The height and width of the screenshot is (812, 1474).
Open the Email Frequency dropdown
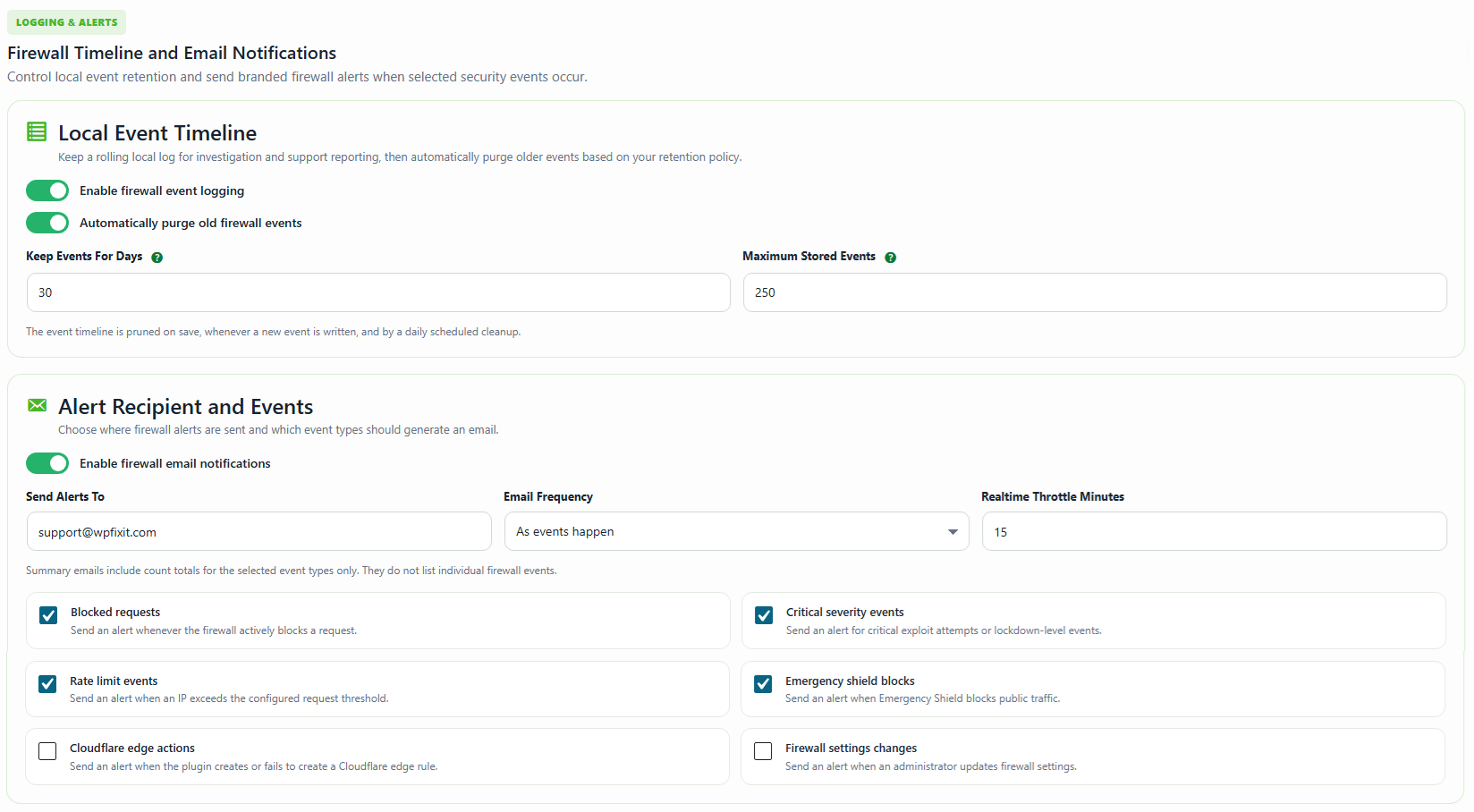(x=737, y=531)
